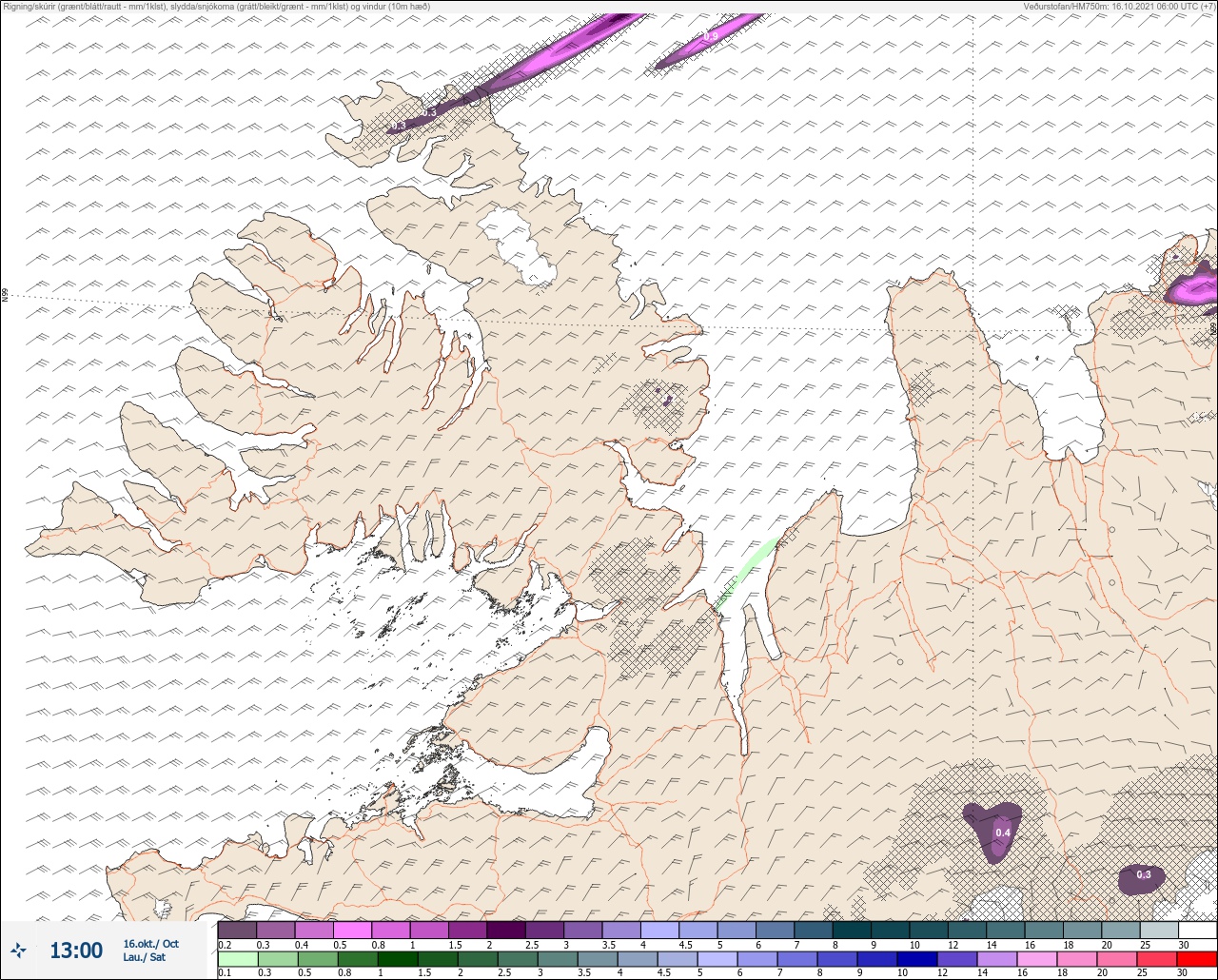Click the date text 16.okt./ Oct
Image resolution: width=1218 pixels, height=980 pixels.
click(x=150, y=943)
